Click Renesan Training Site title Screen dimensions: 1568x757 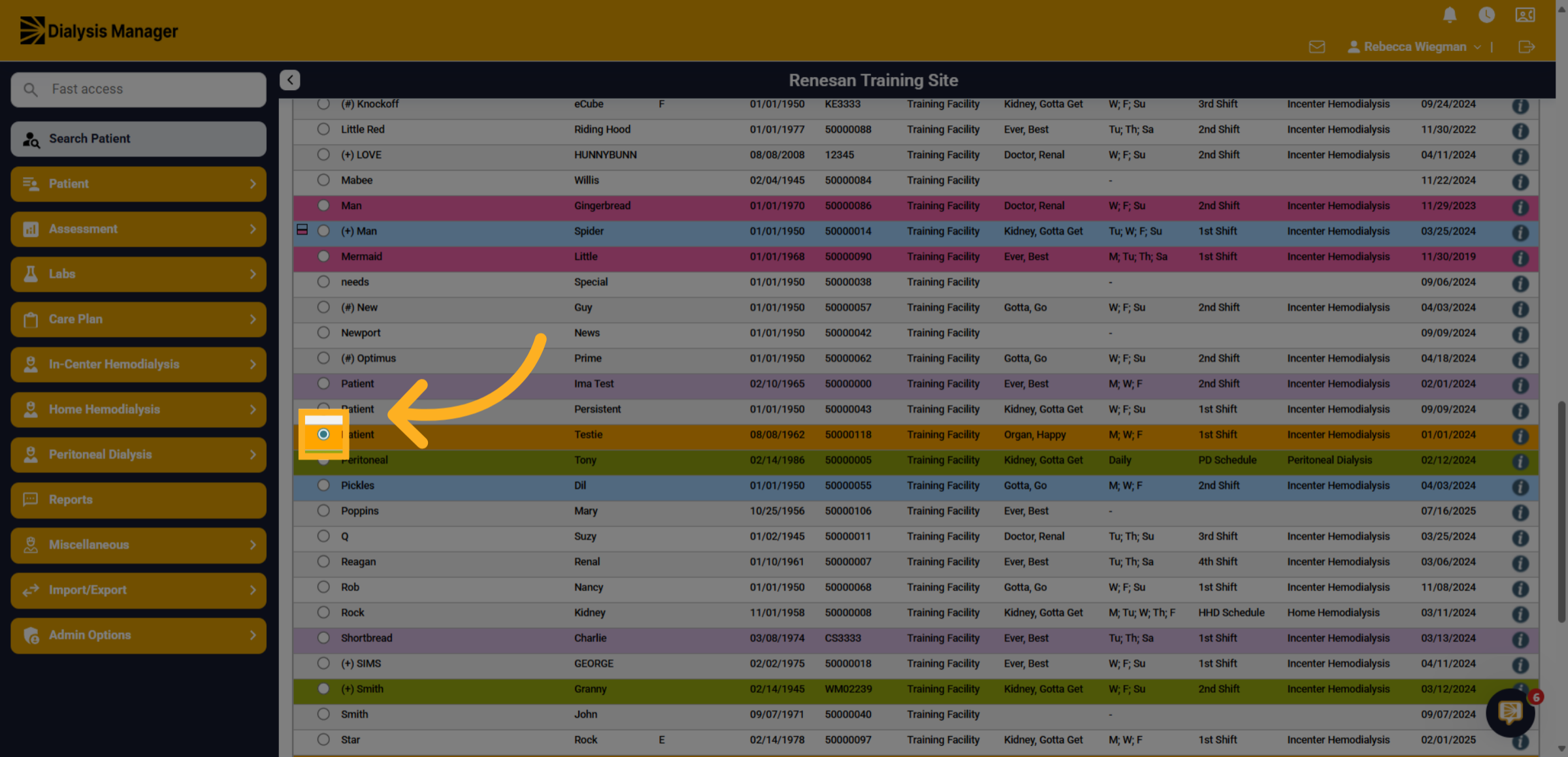(x=874, y=80)
